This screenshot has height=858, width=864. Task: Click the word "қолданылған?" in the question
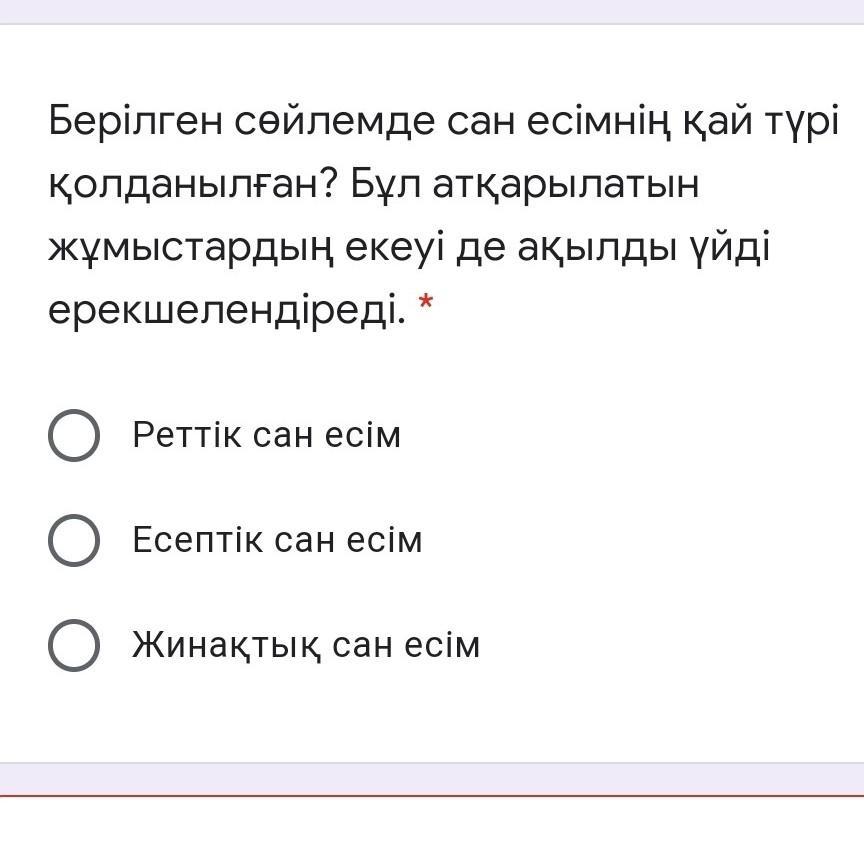[190, 185]
